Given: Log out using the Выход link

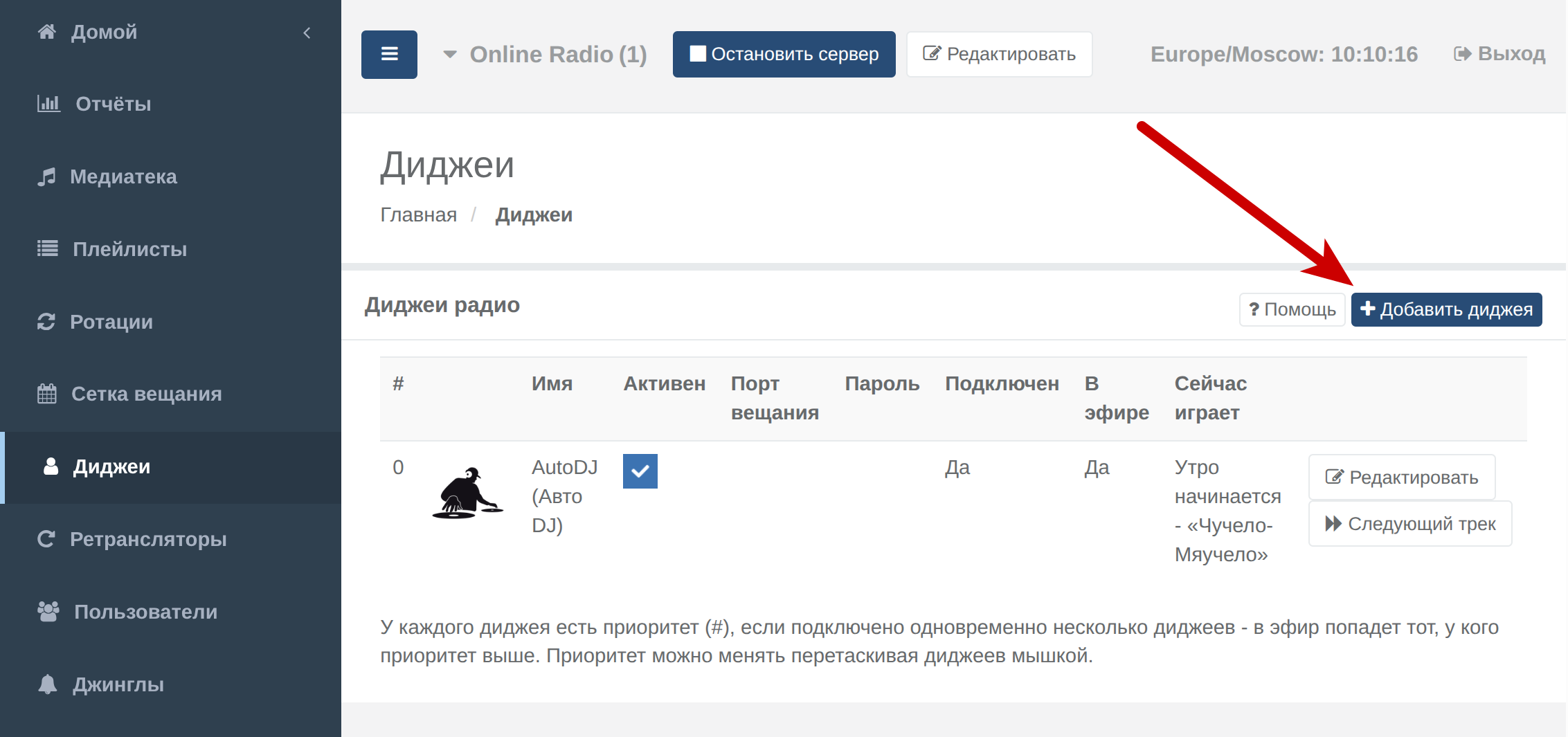Looking at the screenshot, I should pyautogui.click(x=1499, y=54).
